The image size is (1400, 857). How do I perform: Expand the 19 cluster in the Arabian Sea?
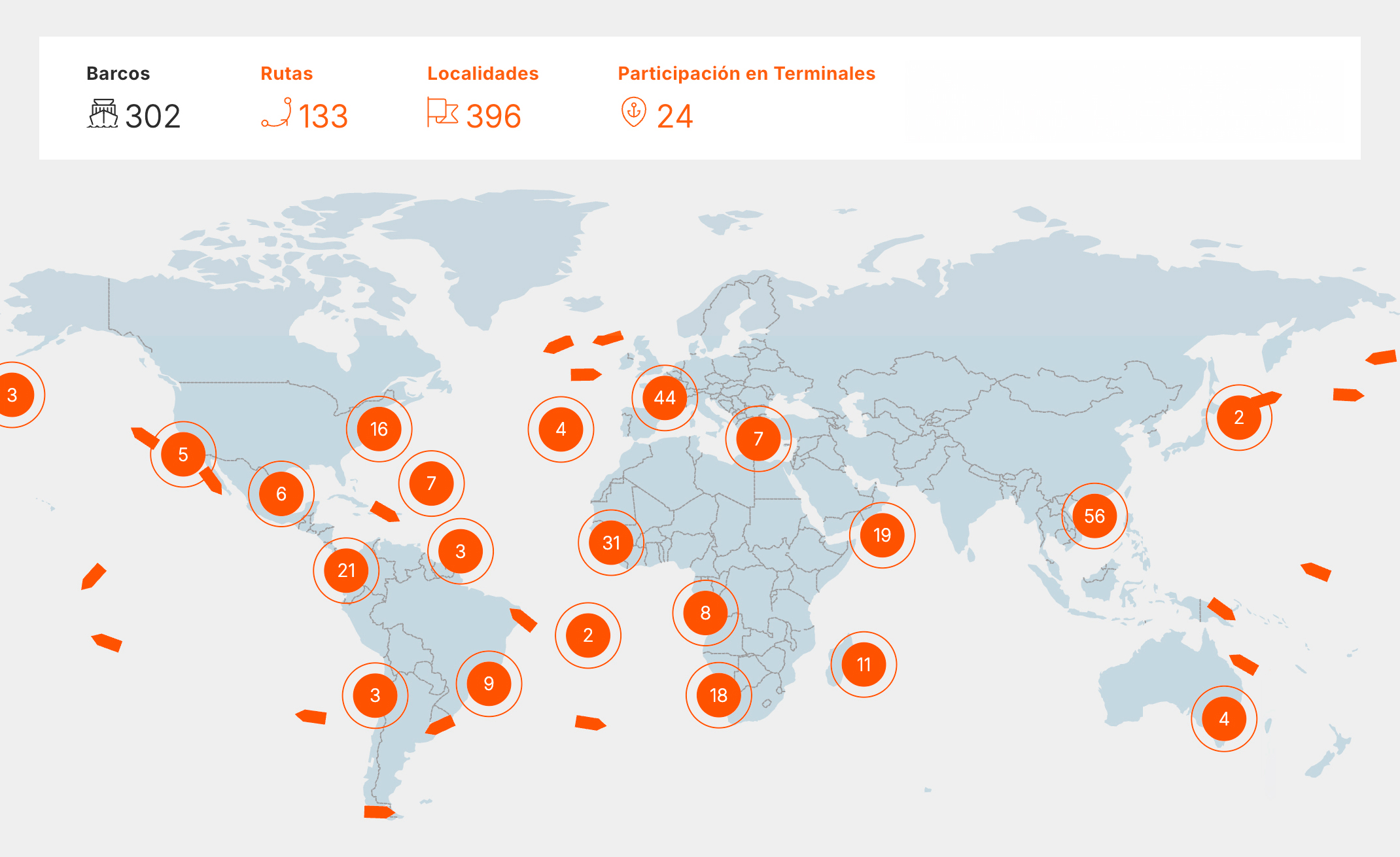click(x=883, y=535)
